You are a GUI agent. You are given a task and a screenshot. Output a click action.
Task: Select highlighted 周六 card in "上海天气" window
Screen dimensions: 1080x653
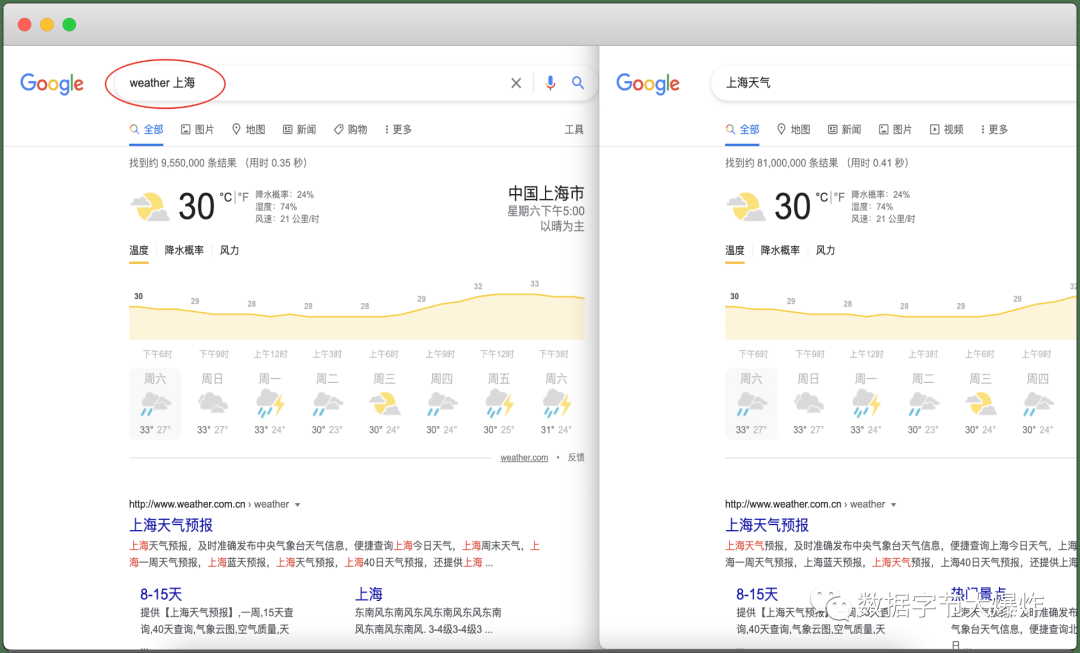(751, 404)
